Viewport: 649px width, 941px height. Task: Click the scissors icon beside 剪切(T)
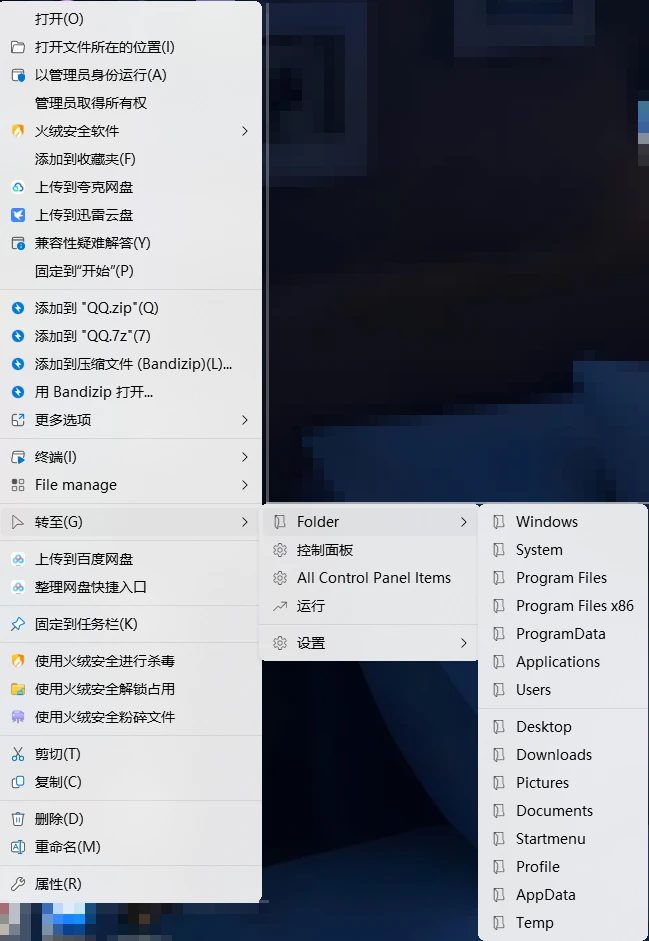tap(18, 754)
